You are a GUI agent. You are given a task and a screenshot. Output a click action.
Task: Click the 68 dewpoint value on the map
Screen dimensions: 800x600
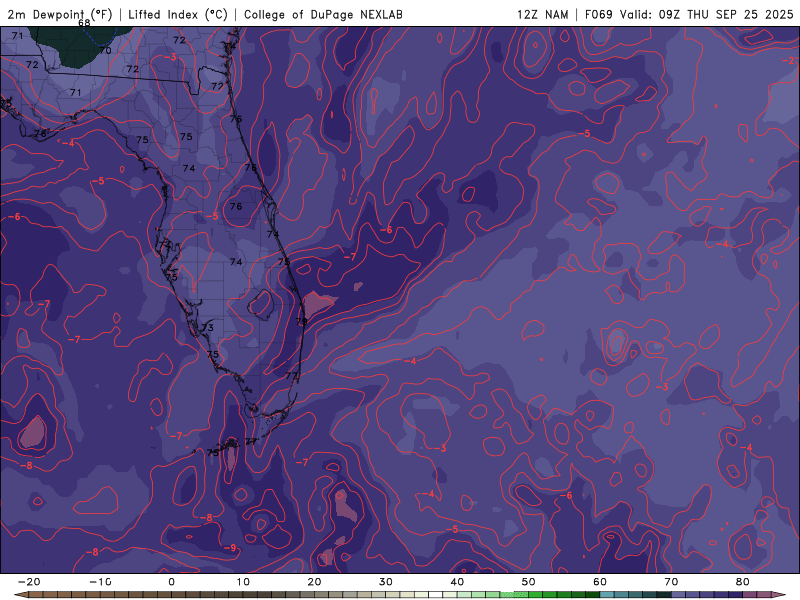84,23
